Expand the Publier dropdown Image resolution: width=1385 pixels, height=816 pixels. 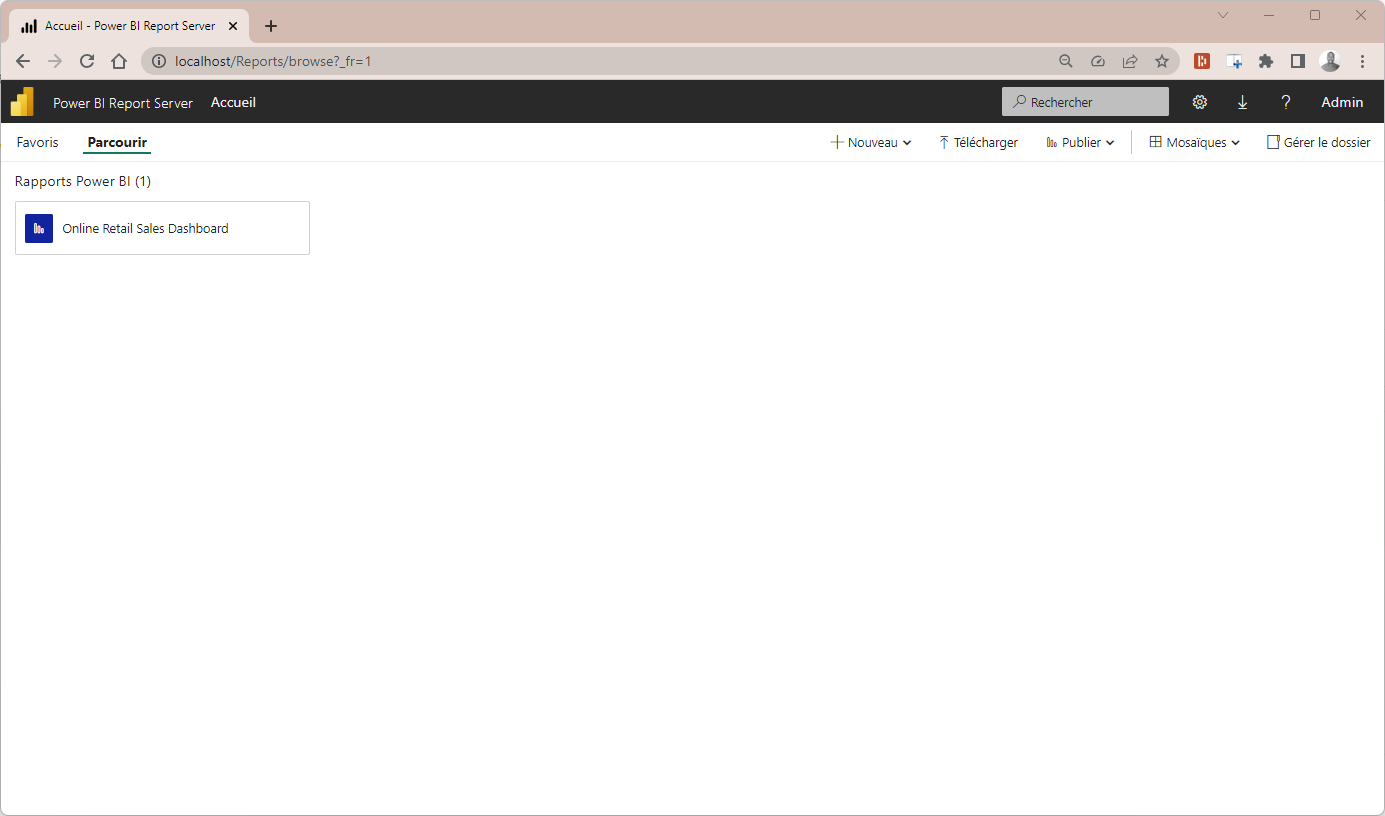point(1080,143)
